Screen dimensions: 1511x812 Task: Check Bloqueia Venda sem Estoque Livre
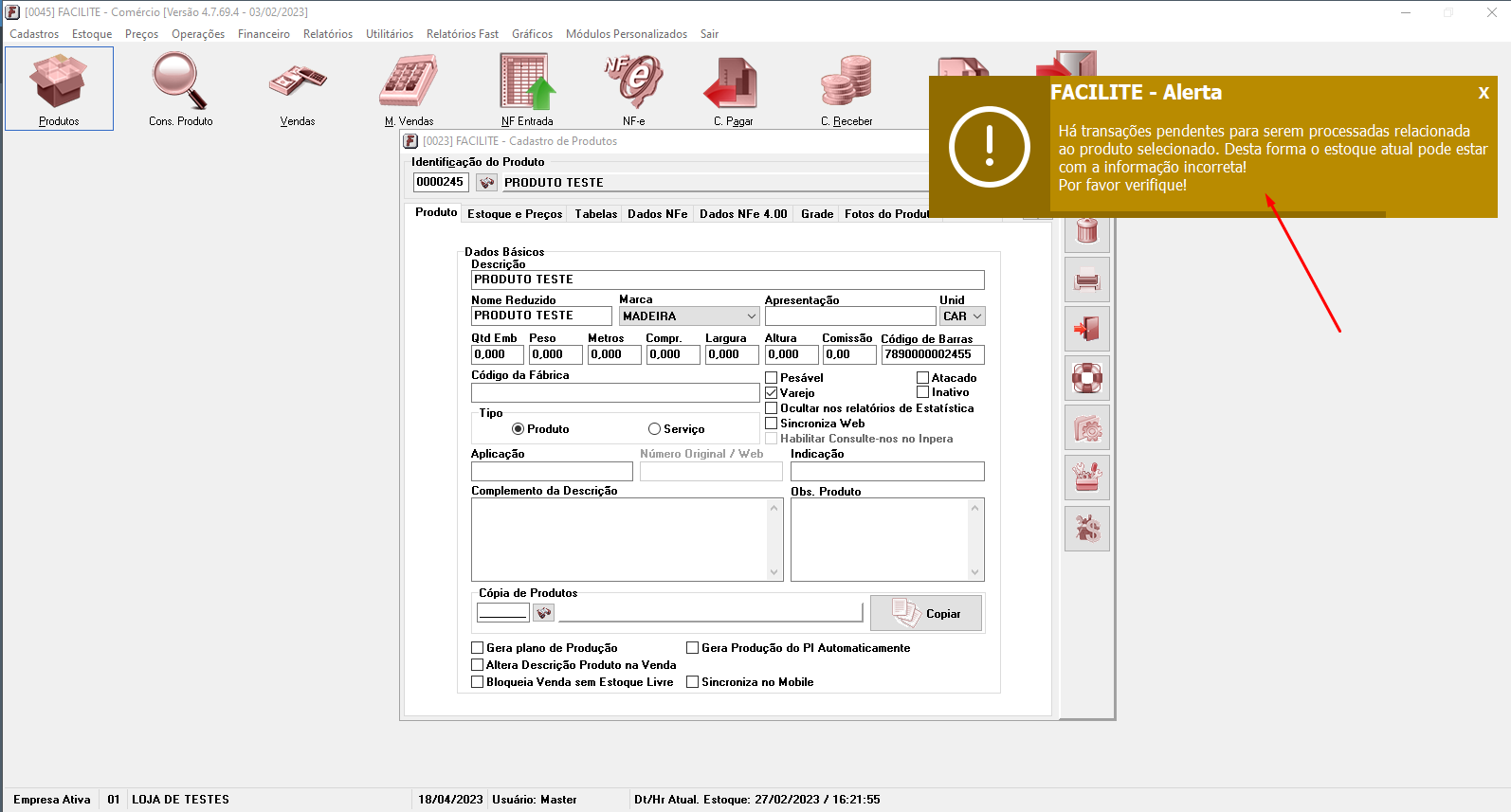[x=478, y=682]
